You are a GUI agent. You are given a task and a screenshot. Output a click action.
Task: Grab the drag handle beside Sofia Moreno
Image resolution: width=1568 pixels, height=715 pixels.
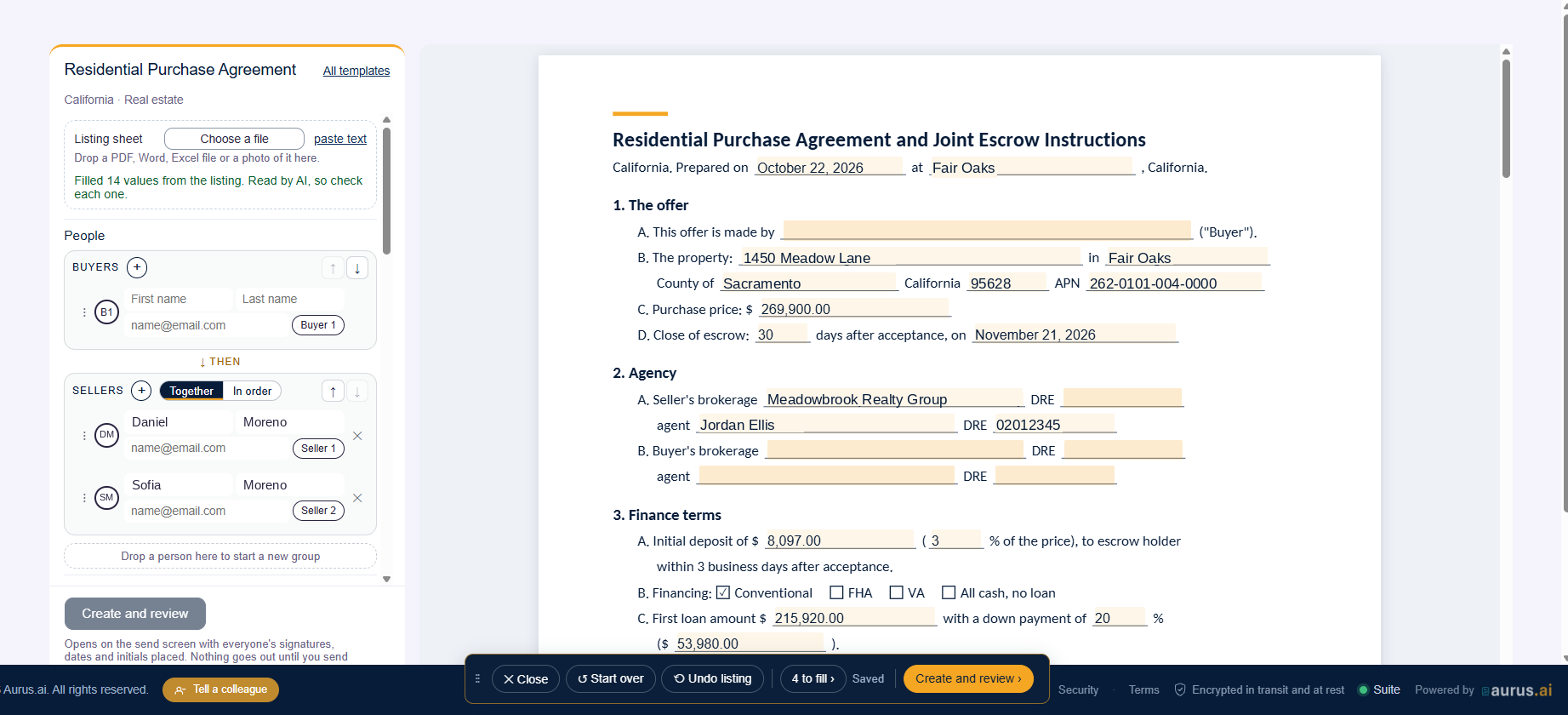(x=84, y=498)
